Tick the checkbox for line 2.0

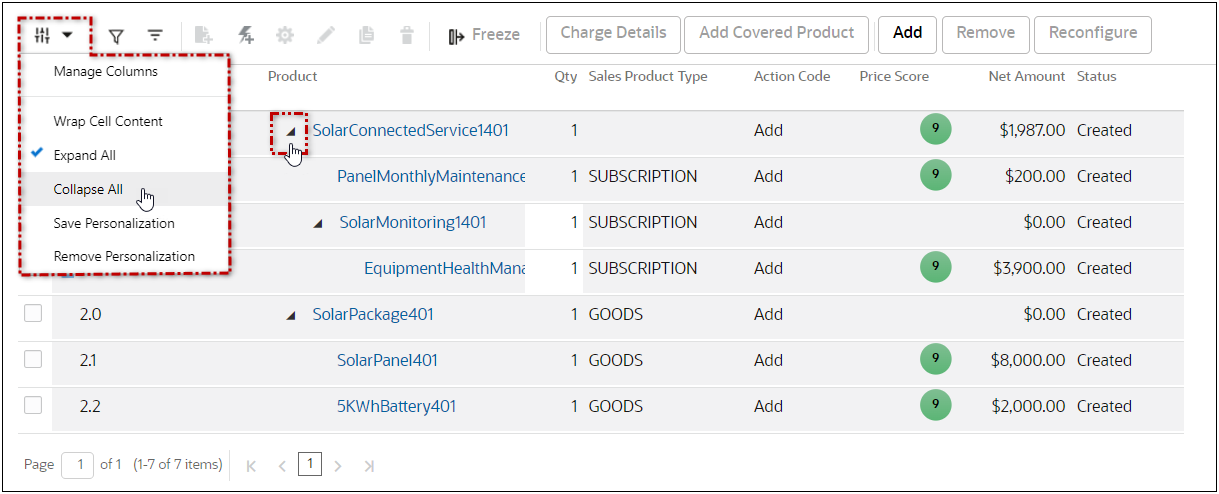pos(33,313)
